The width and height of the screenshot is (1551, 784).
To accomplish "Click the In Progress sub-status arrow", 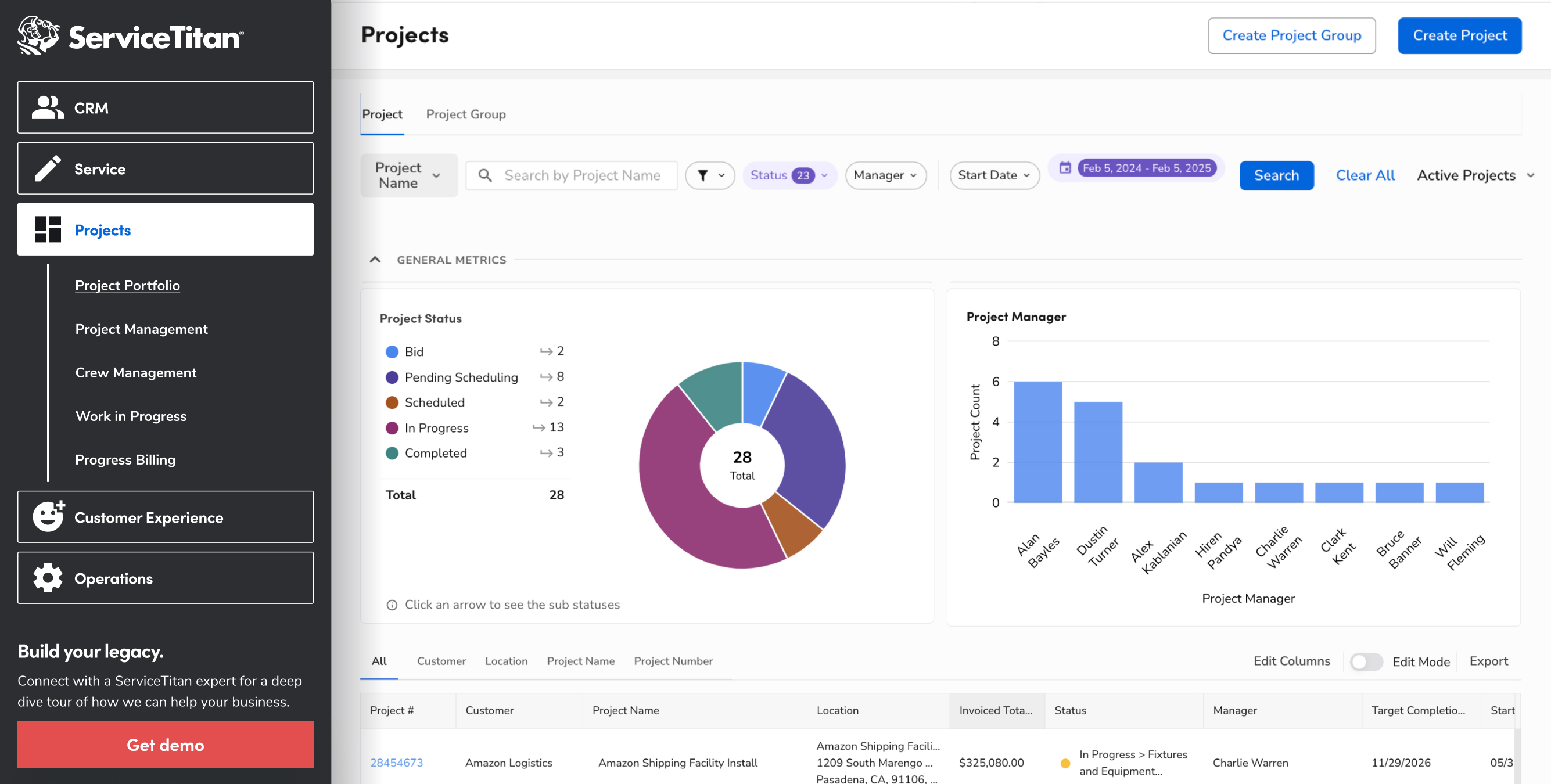I will (x=538, y=427).
